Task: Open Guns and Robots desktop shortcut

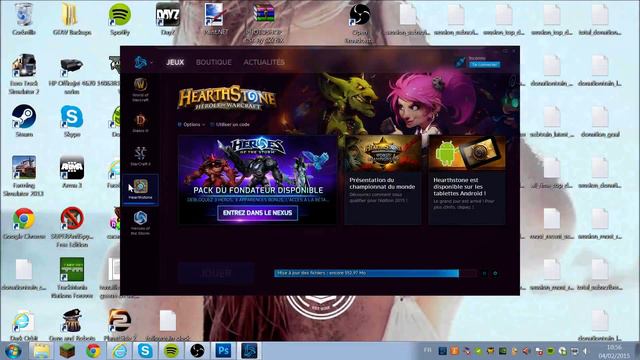Action: pyautogui.click(x=72, y=325)
